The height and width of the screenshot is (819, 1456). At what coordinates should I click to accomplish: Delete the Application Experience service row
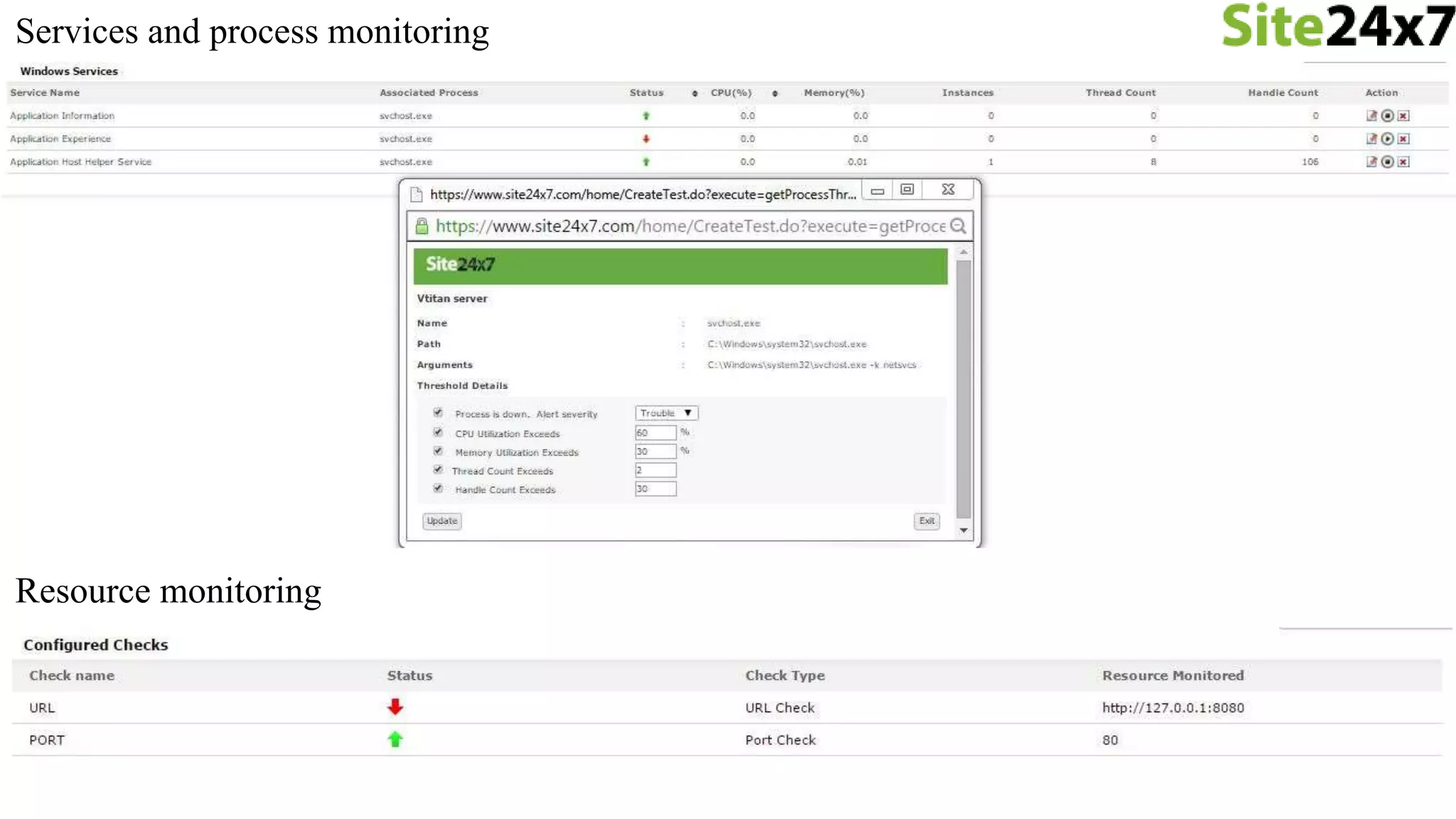(x=1403, y=139)
